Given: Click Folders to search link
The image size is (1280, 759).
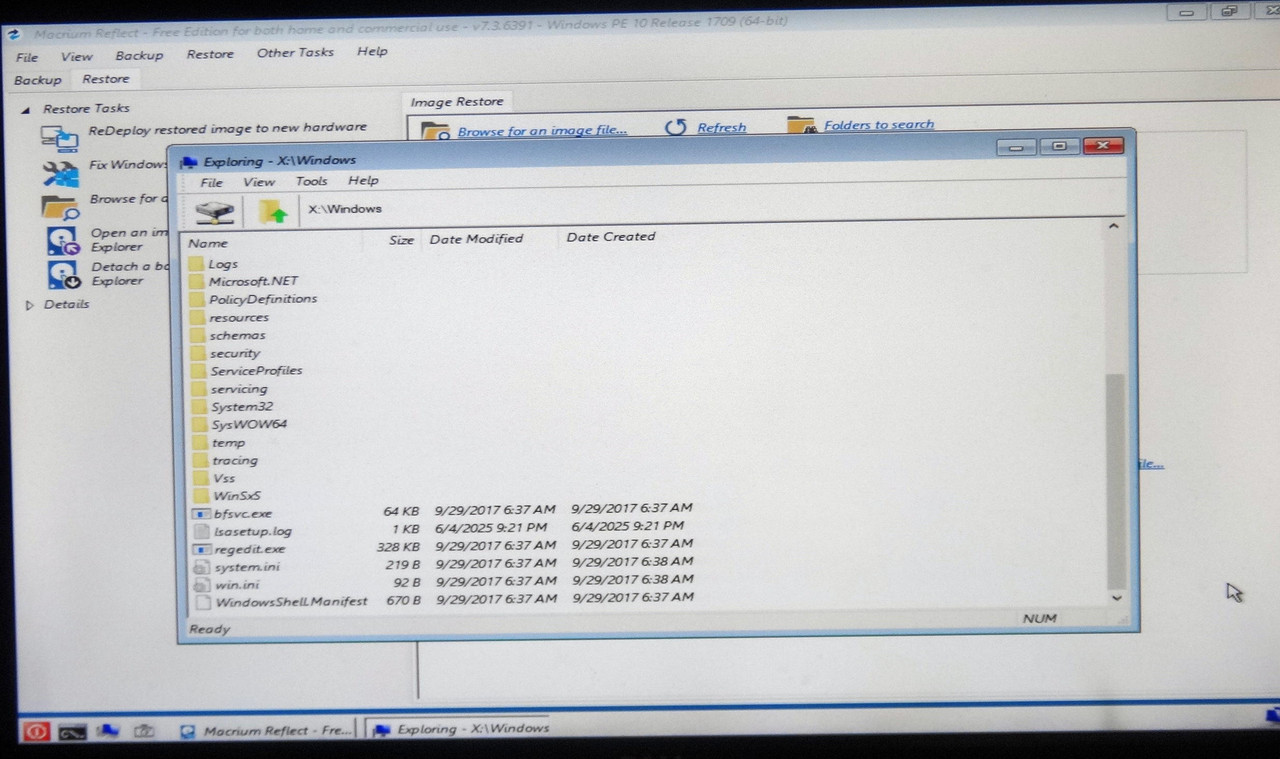Looking at the screenshot, I should point(879,125).
